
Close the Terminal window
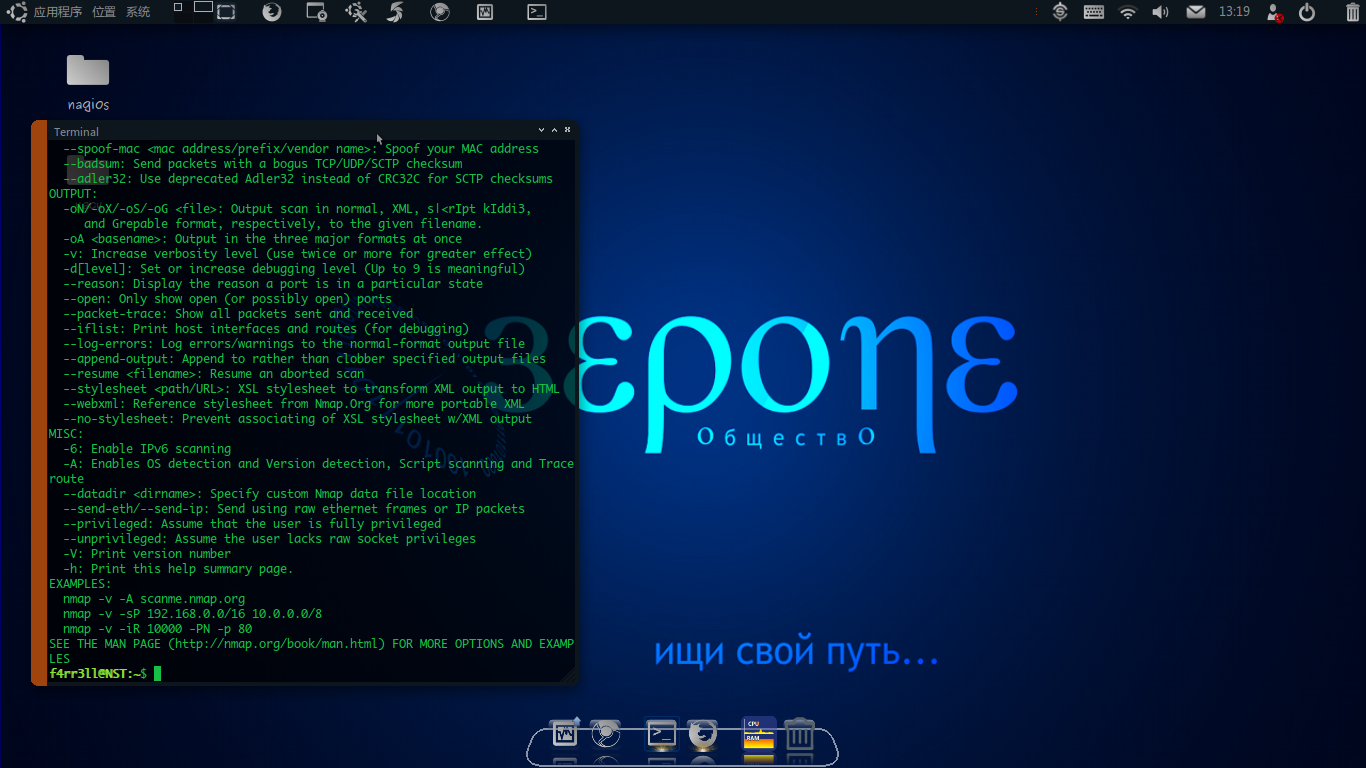(x=567, y=130)
